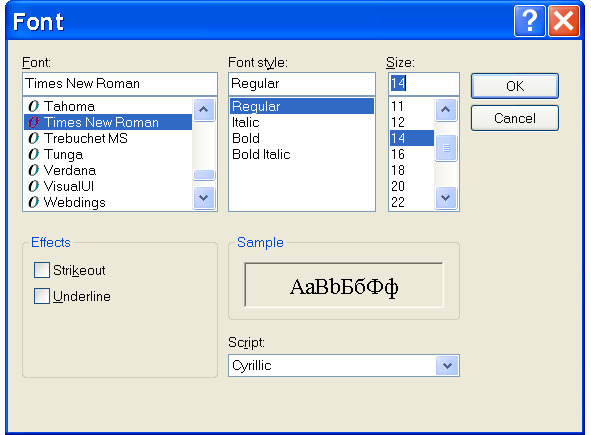The width and height of the screenshot is (591, 435).
Task: Click the font icon next to Trebuchet MS
Action: click(x=34, y=138)
